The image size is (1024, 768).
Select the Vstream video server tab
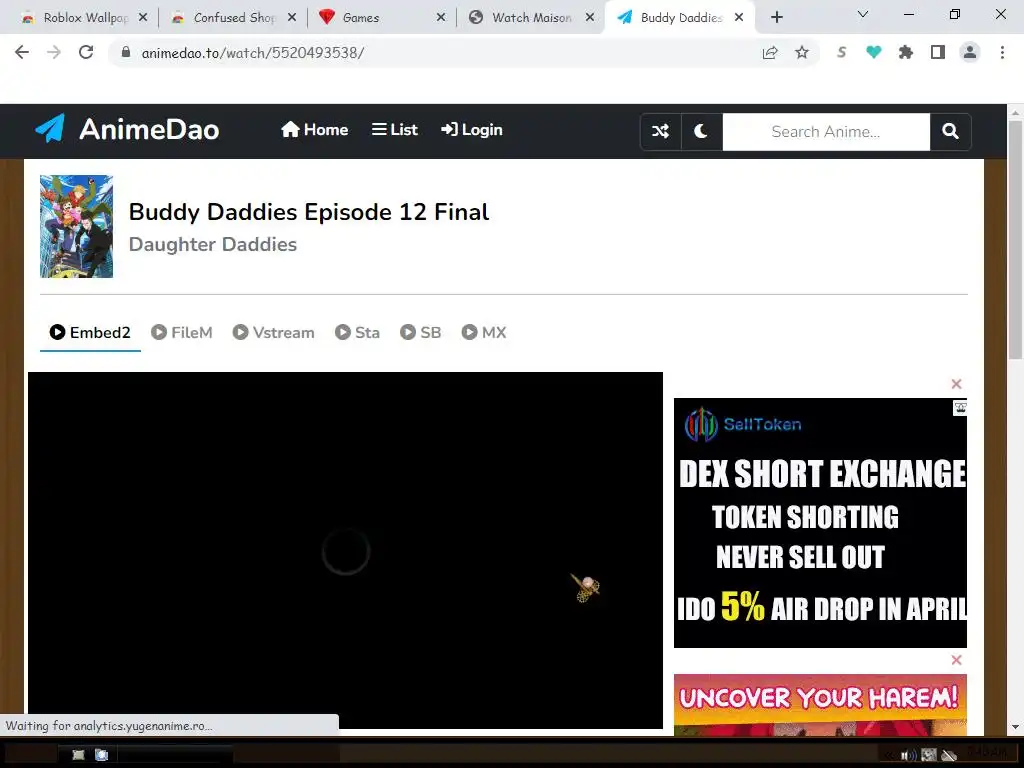coord(274,332)
